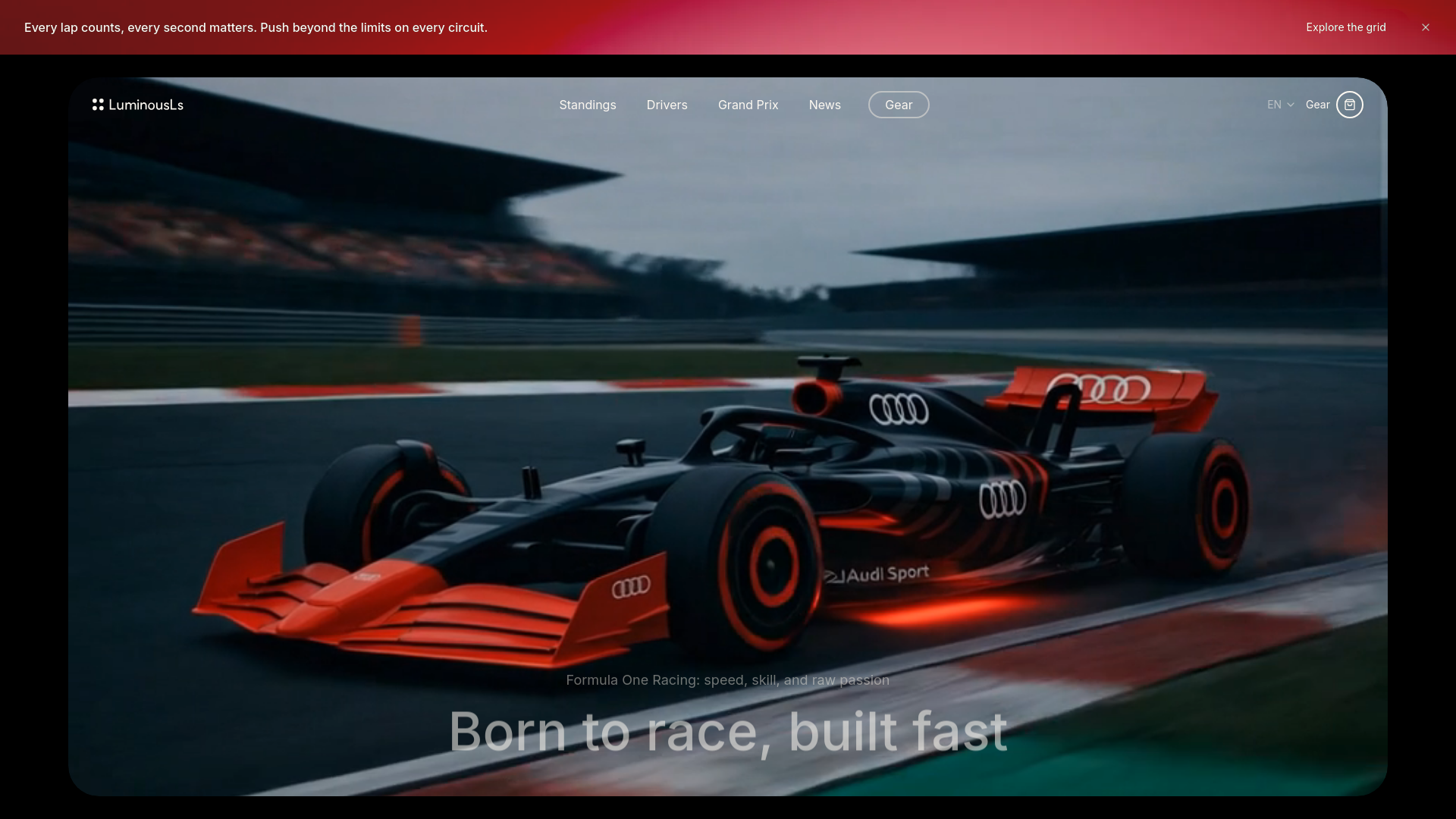Screen dimensions: 1456x819
Task: Click the outlined Gear pill button
Action: pos(899,105)
